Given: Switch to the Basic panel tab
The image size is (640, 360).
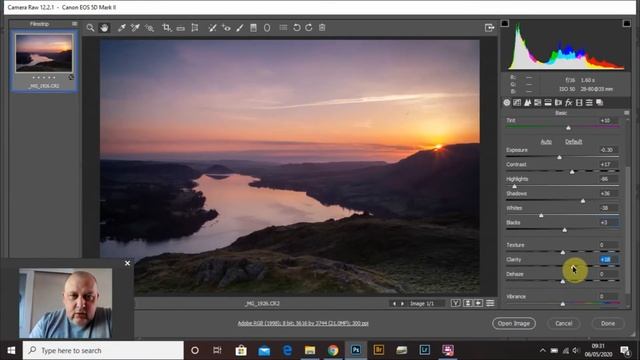Looking at the screenshot, I should pos(507,103).
